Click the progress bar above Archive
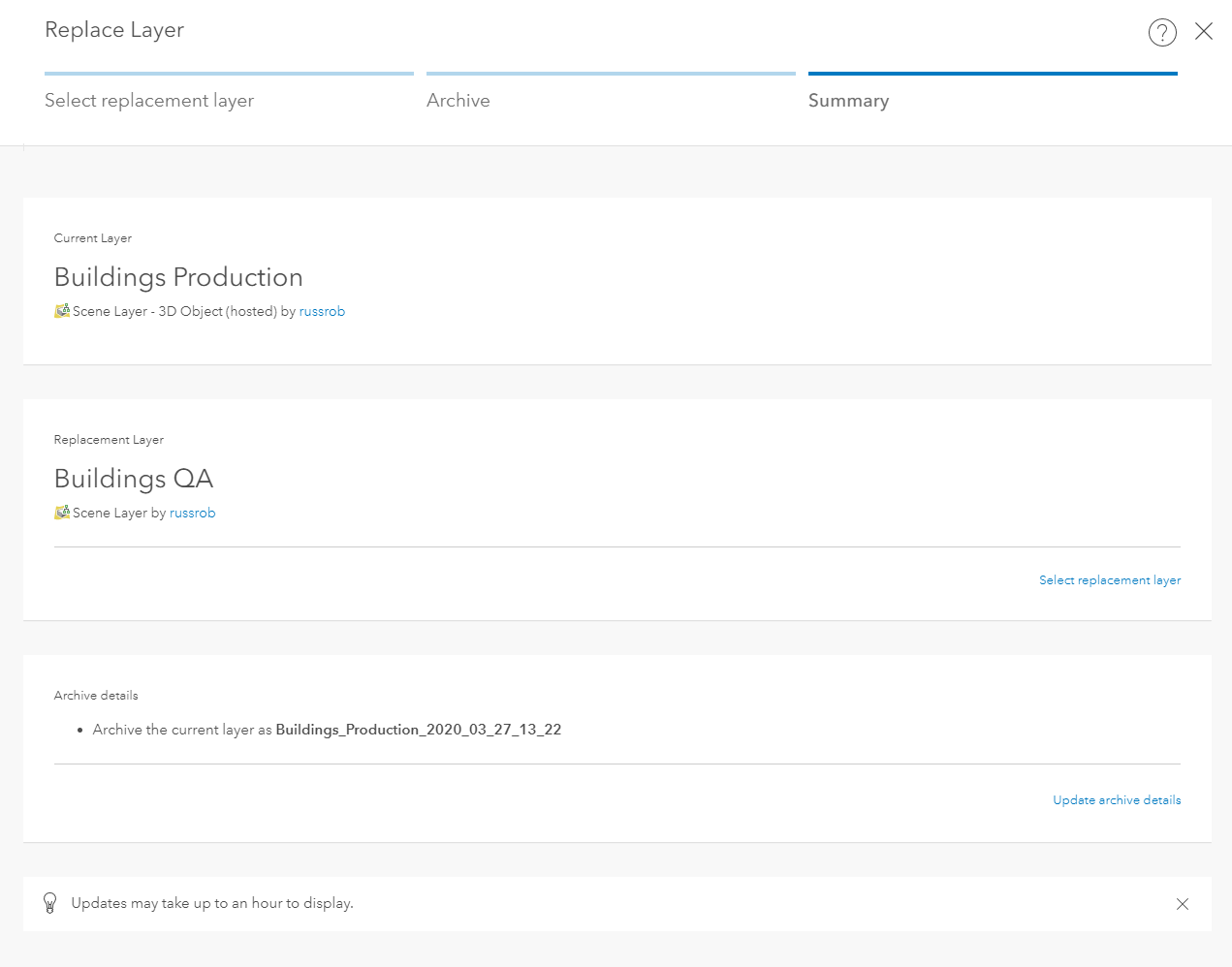The width and height of the screenshot is (1232, 967). pyautogui.click(x=611, y=74)
